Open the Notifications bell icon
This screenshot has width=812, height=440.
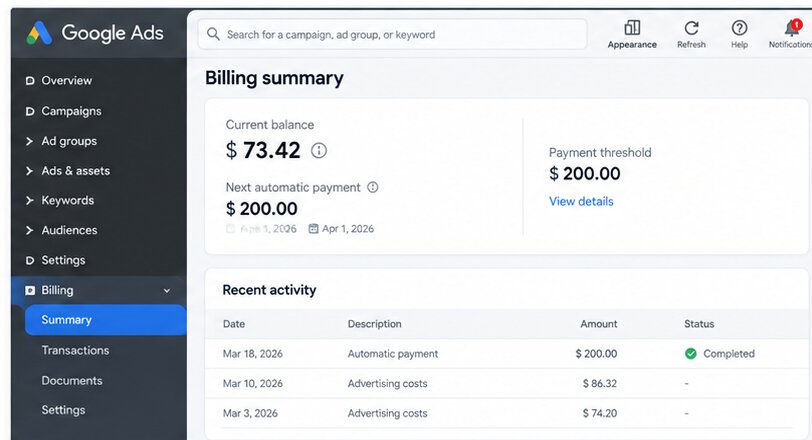point(793,27)
